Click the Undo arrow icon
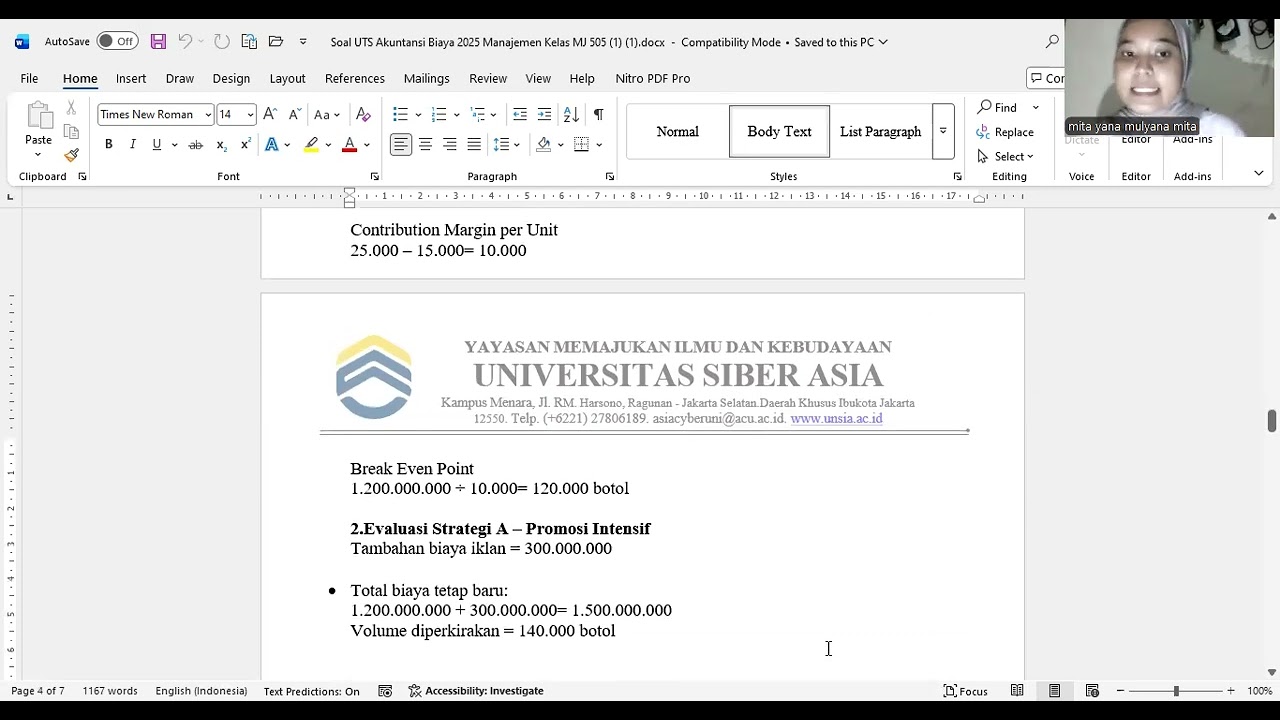This screenshot has height=720, width=1280. [185, 42]
